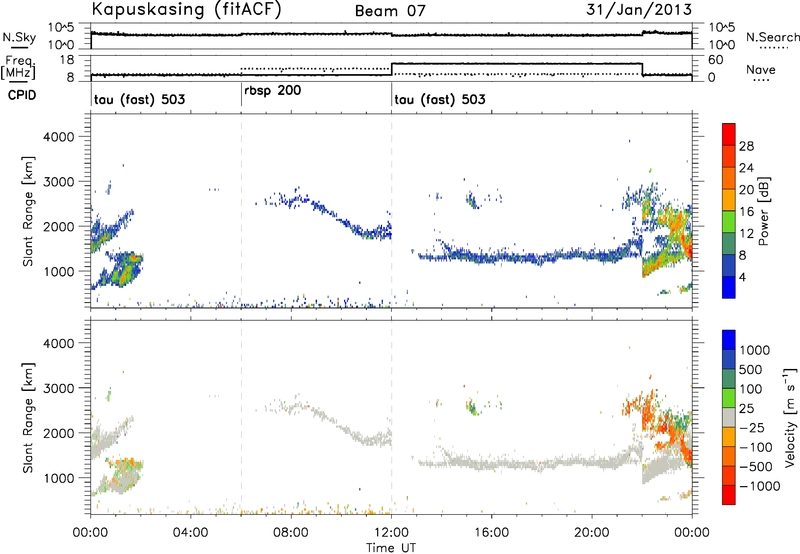The height and width of the screenshot is (554, 800).
Task: Pick the light green segment of Power colorbar
Action: pos(729,221)
